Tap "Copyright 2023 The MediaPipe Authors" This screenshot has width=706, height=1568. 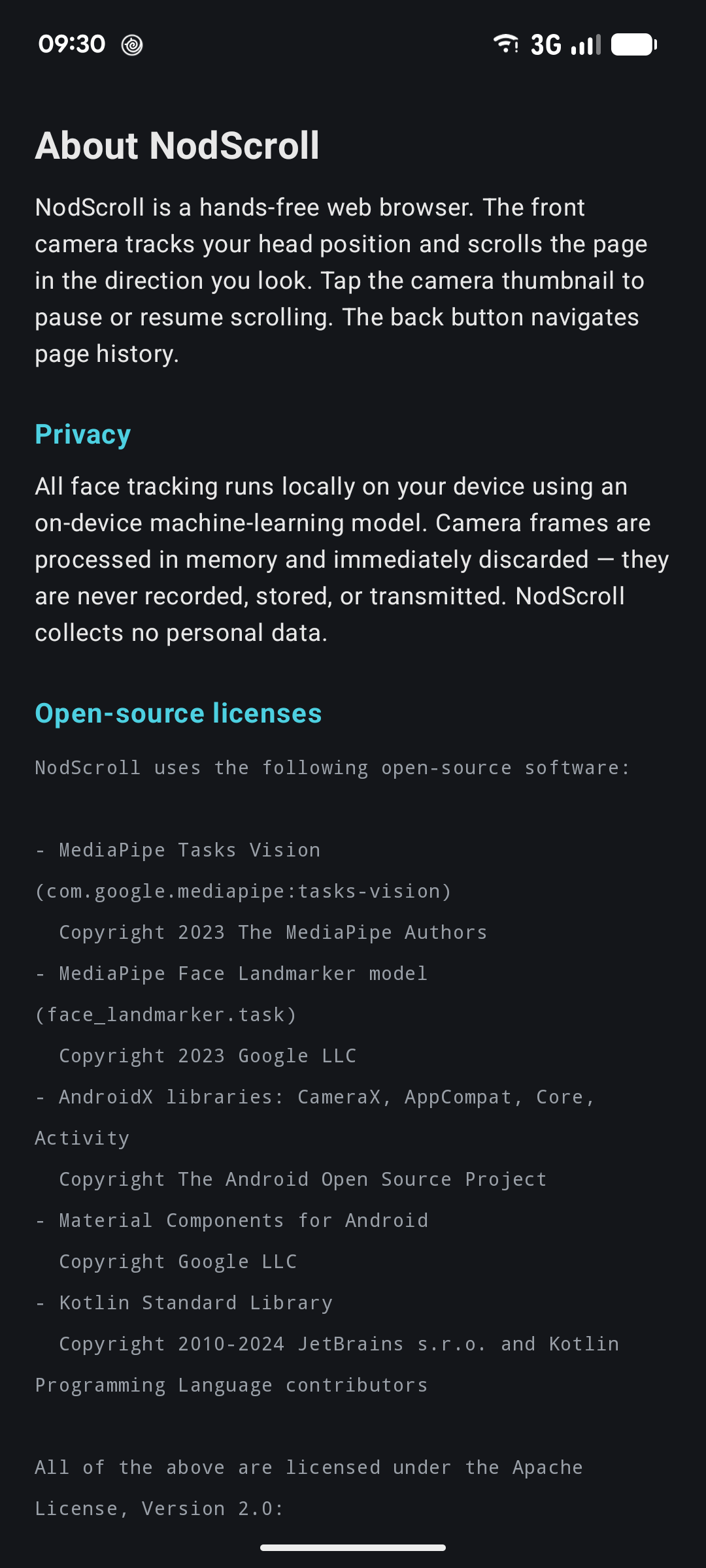point(273,933)
